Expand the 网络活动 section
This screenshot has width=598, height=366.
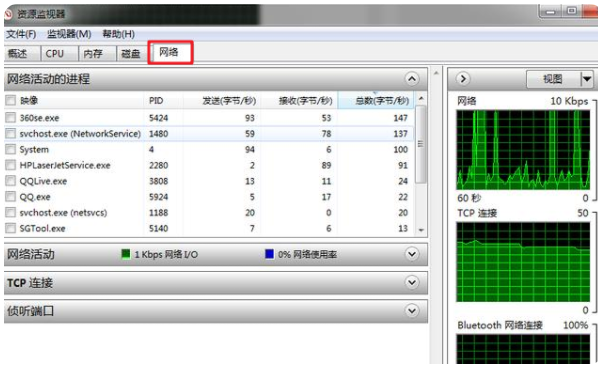click(x=412, y=254)
